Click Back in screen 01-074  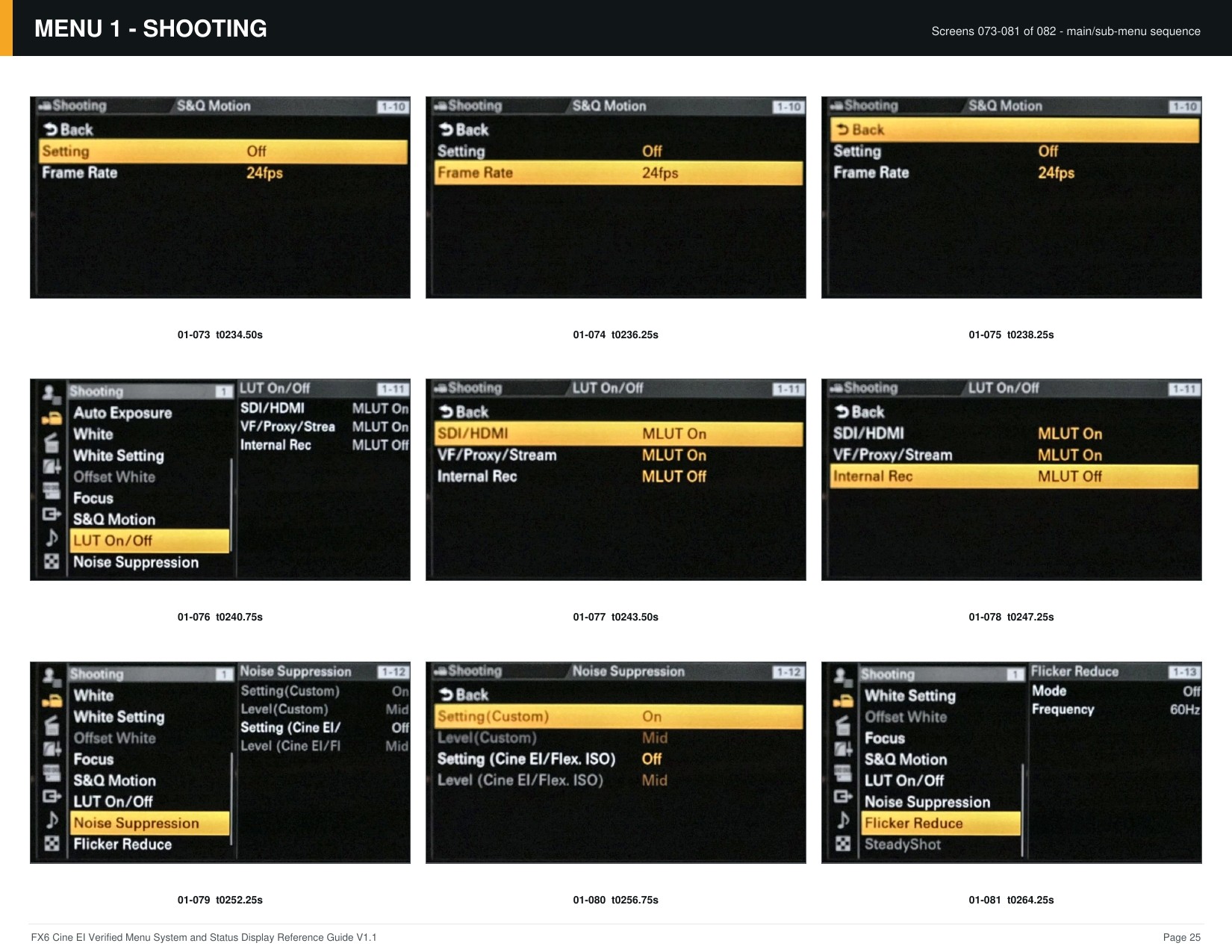pos(464,130)
